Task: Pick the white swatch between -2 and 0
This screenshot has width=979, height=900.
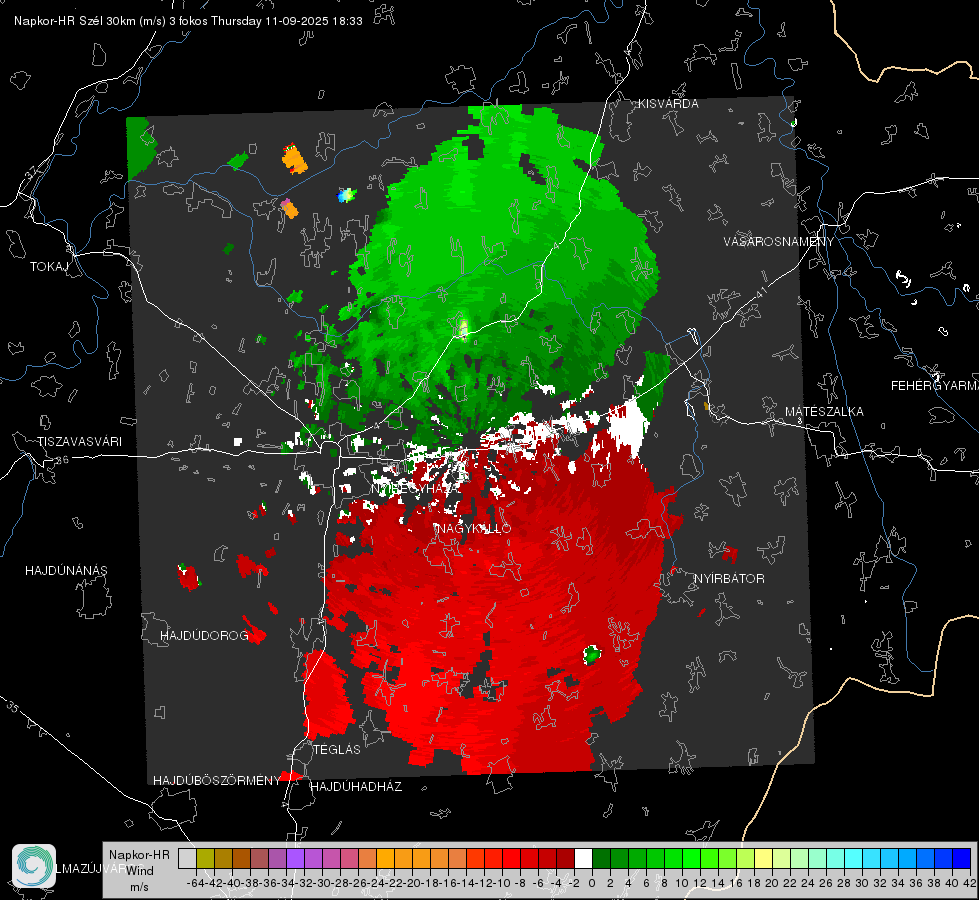Action: click(x=583, y=858)
